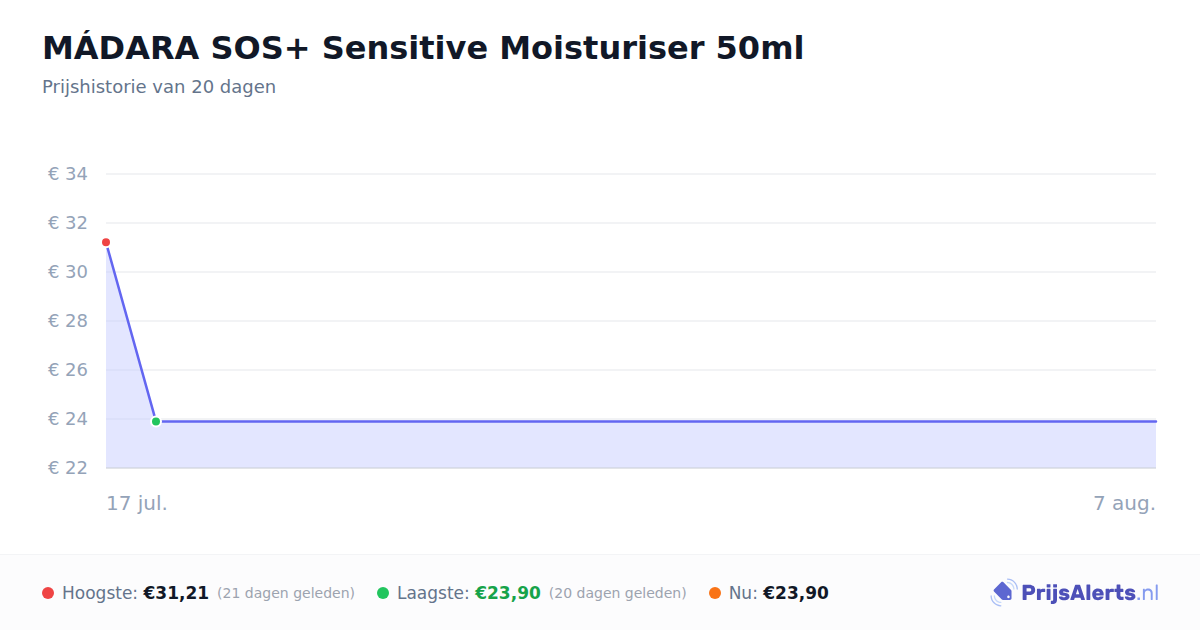Select the green lowest-price point on chart
Viewport: 1200px width, 630px height.
[x=156, y=421]
